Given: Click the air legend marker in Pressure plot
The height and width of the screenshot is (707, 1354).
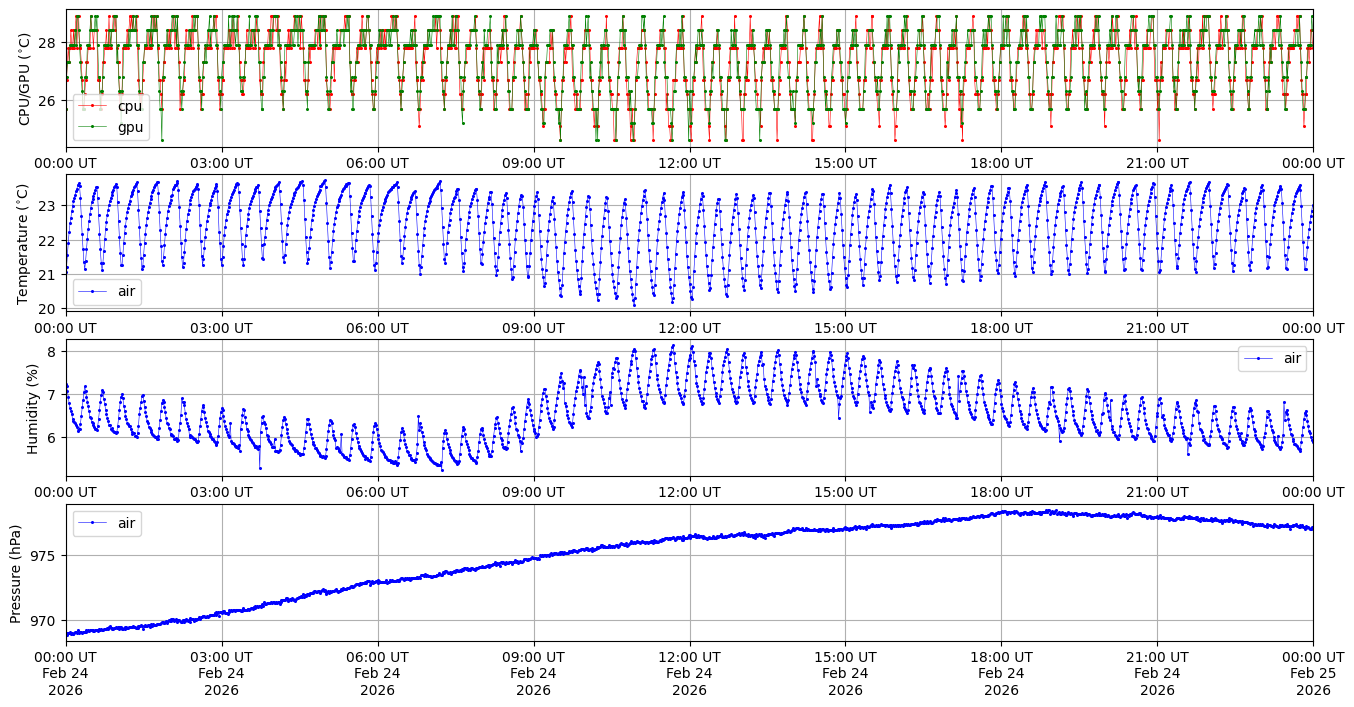Looking at the screenshot, I should tap(93, 522).
